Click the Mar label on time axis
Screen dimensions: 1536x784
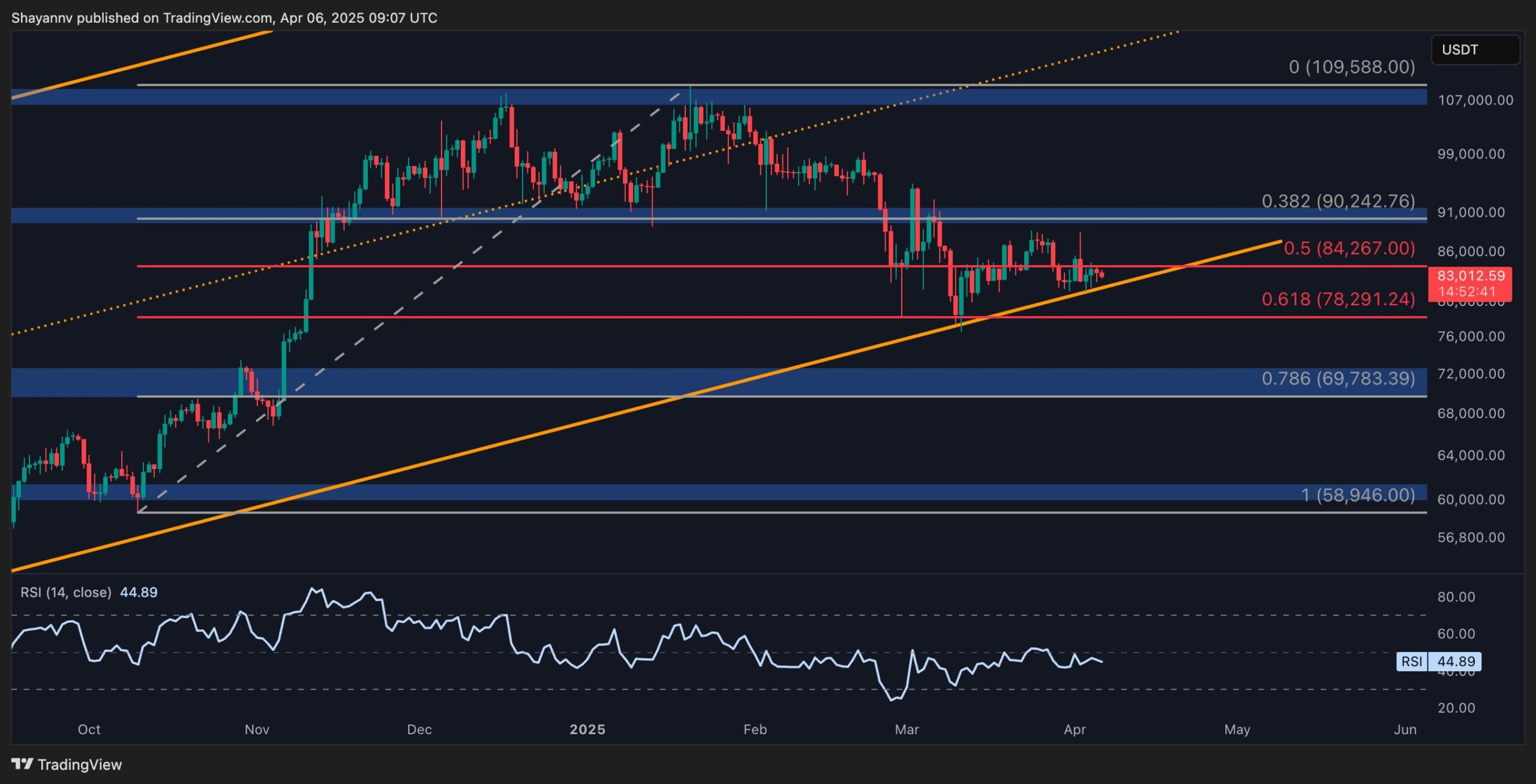pos(906,729)
